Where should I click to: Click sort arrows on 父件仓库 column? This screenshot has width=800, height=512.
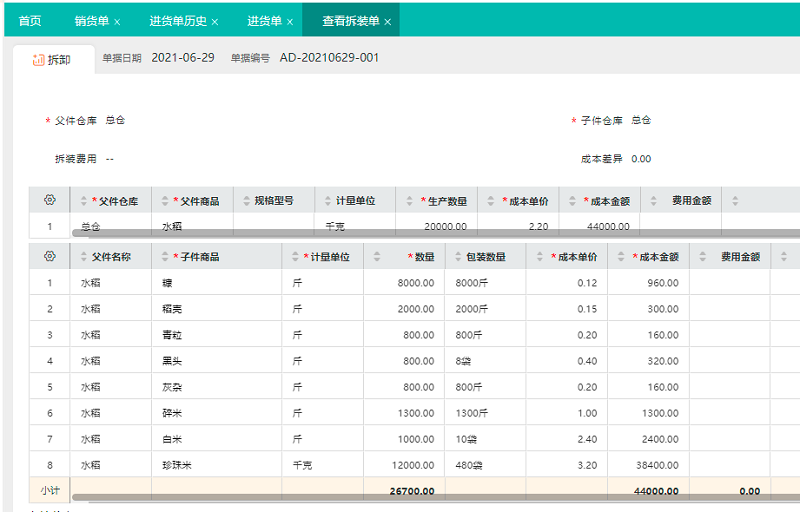(84, 201)
